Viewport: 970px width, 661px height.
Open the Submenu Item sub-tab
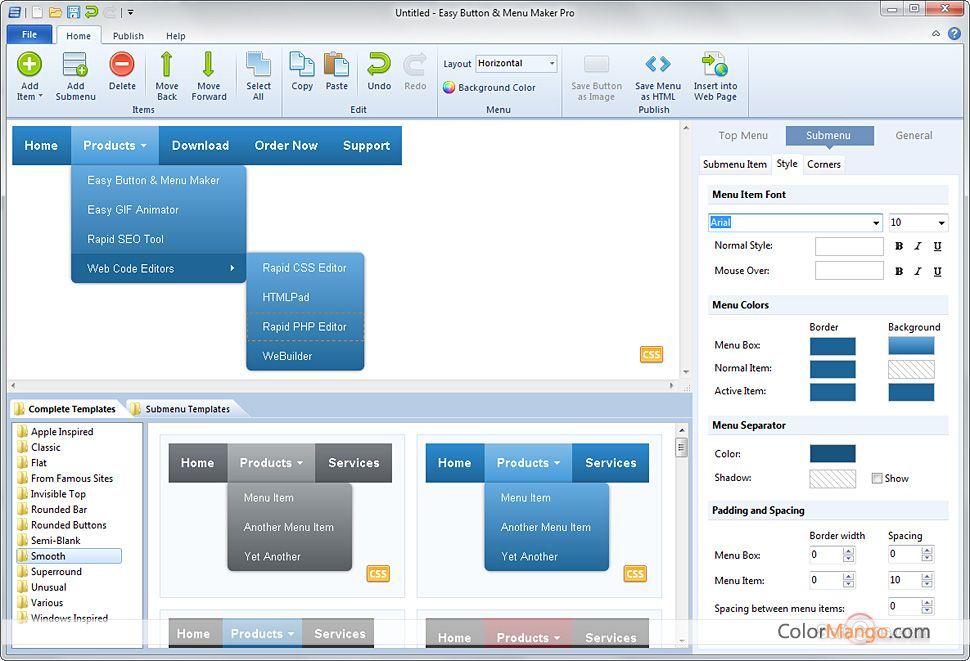click(734, 164)
